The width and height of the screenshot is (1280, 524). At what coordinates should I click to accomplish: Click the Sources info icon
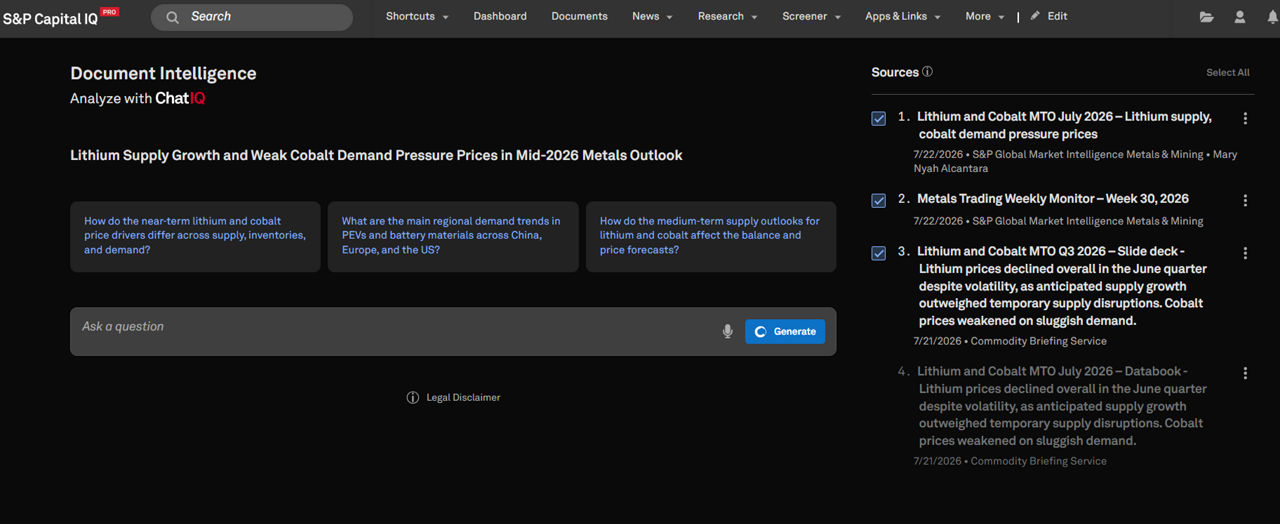(927, 72)
